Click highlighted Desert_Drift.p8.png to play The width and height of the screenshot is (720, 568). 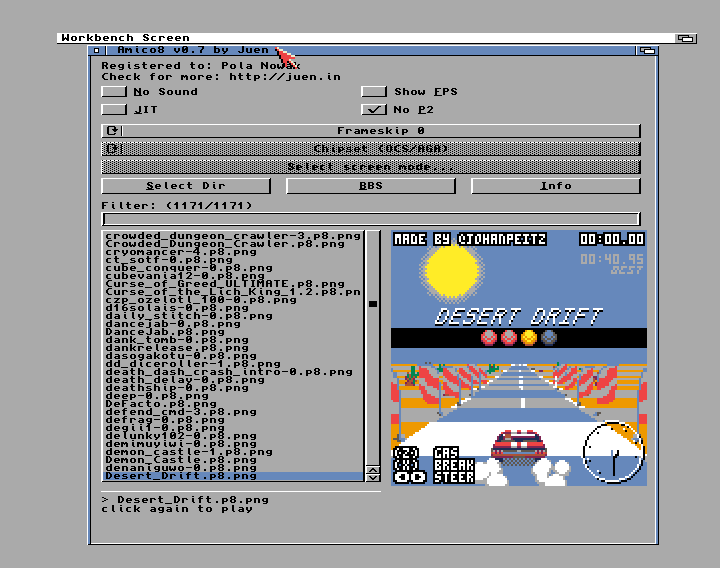(233, 476)
